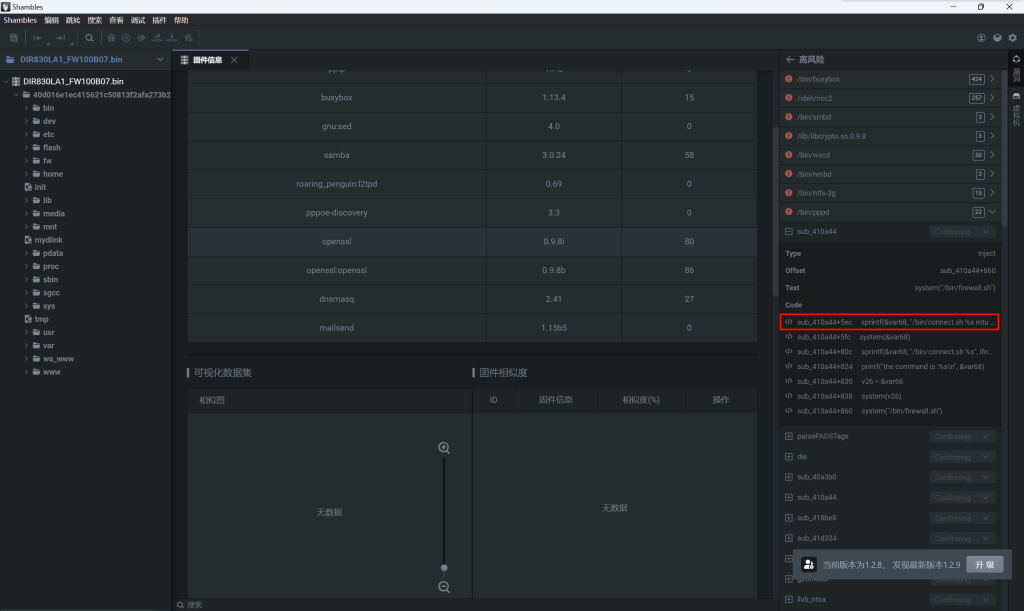Collapse the sub_410a44 details box
Viewport: 1024px width, 611px height.
pyautogui.click(x=789, y=231)
